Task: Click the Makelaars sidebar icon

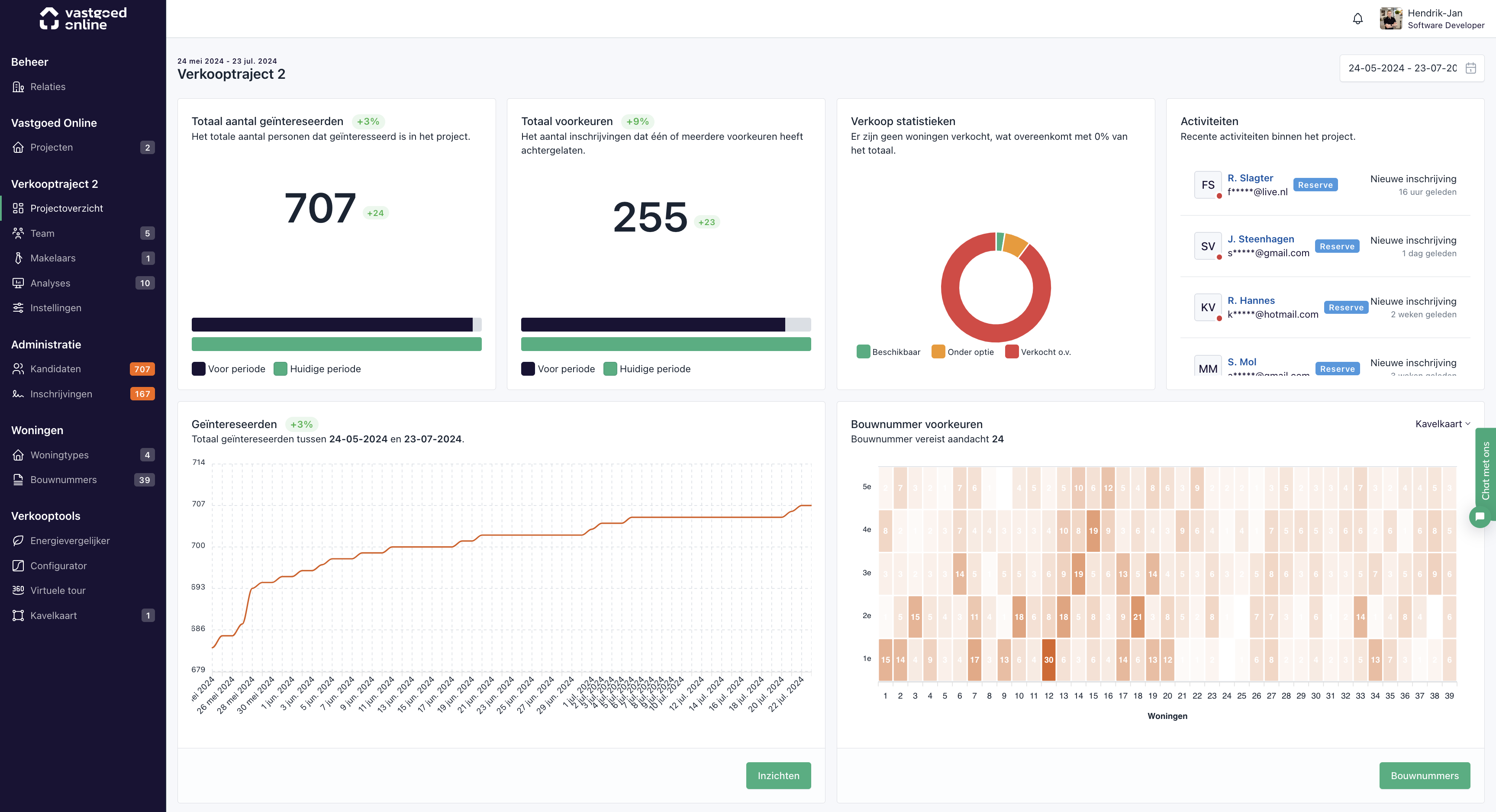Action: [x=18, y=258]
